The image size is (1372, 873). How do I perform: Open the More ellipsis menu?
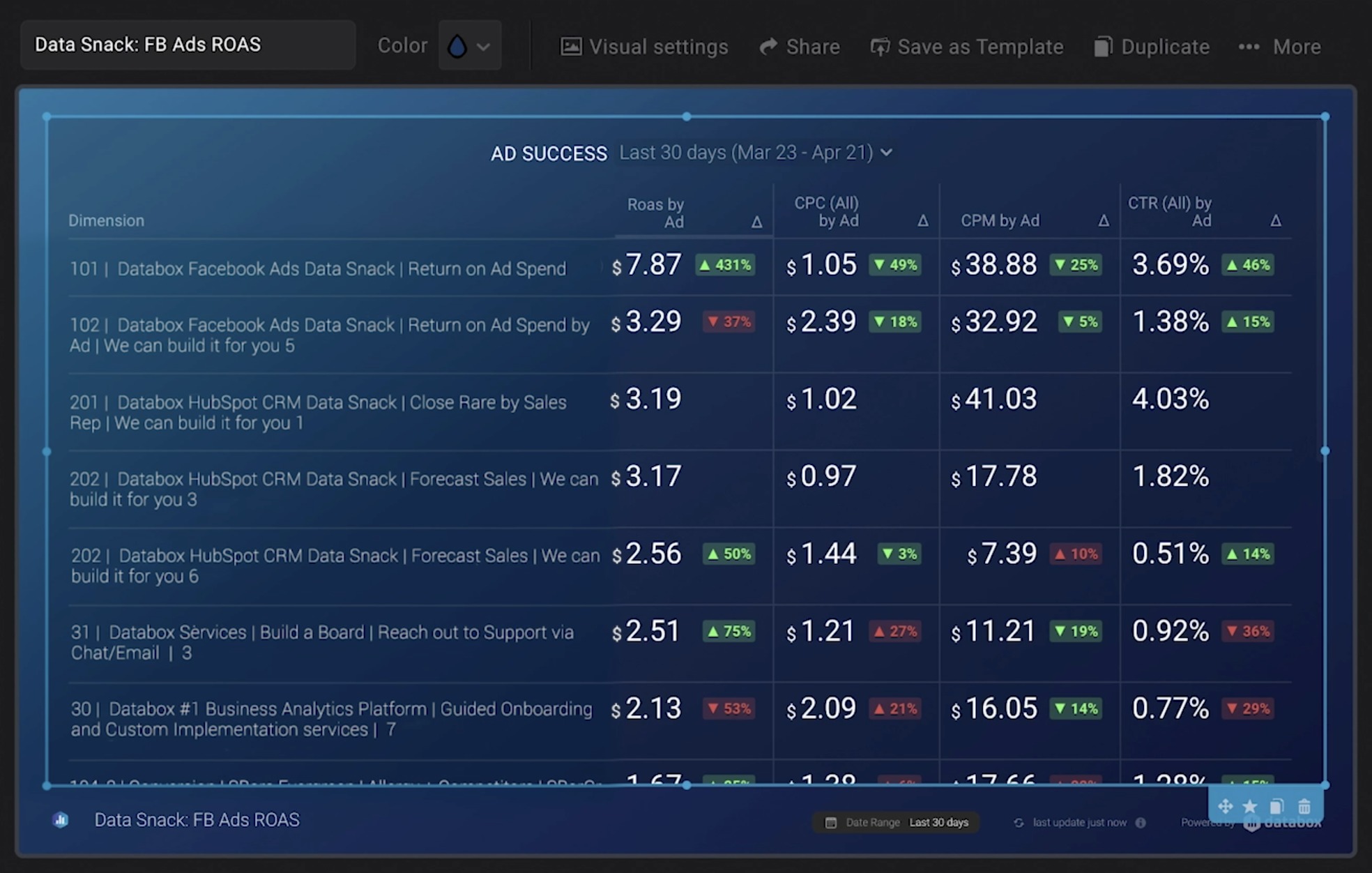point(1249,46)
